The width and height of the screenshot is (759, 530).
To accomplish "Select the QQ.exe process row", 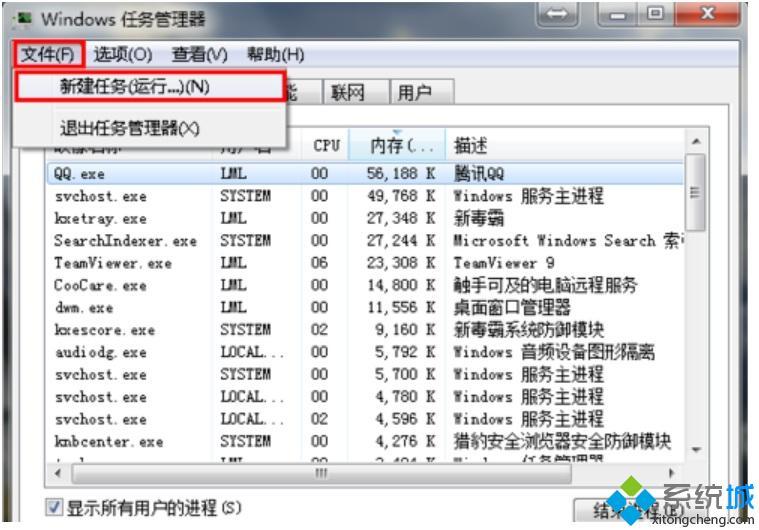I will click(365, 173).
